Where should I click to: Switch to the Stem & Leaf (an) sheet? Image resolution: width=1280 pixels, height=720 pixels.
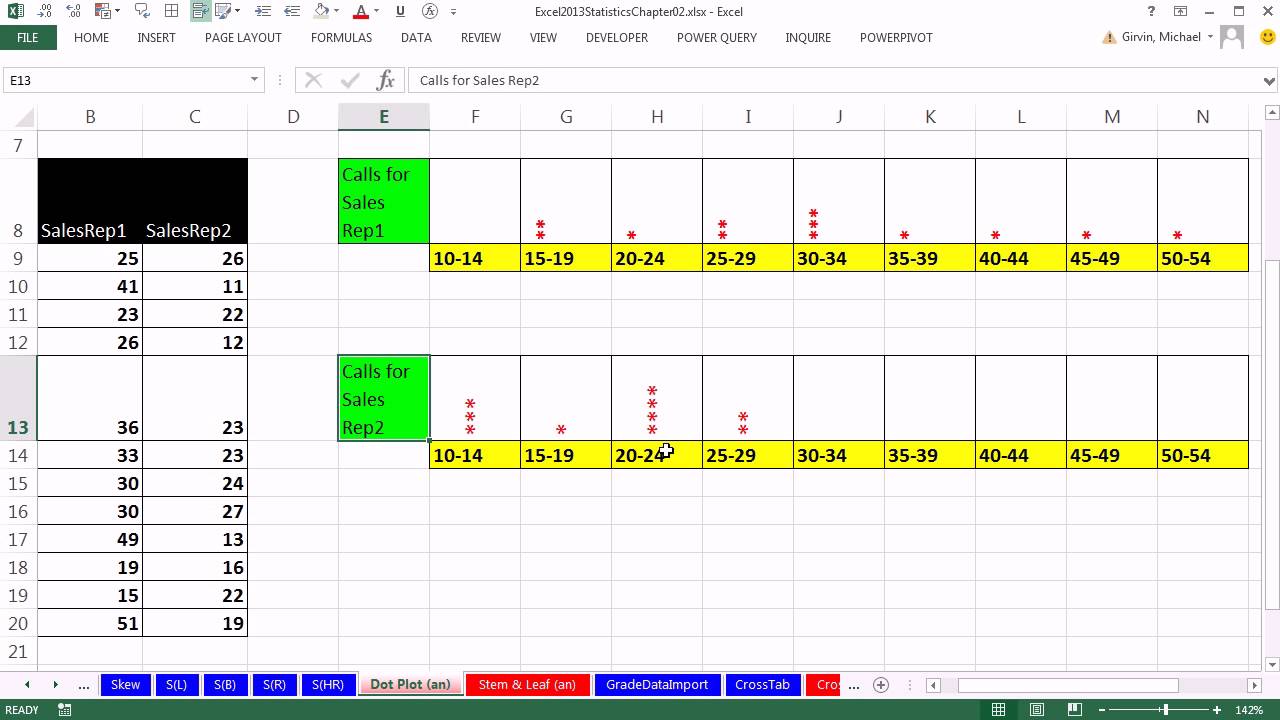[527, 685]
